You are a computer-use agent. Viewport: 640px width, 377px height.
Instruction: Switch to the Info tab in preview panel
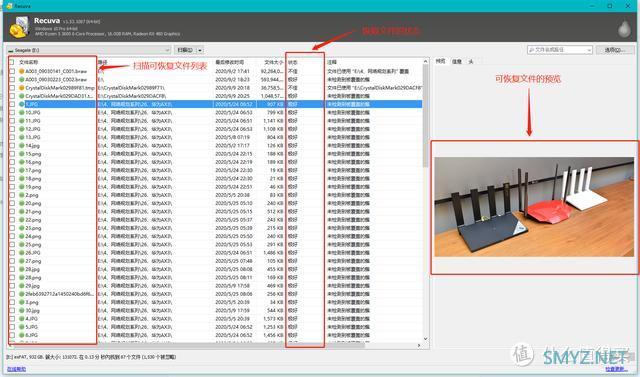457,62
